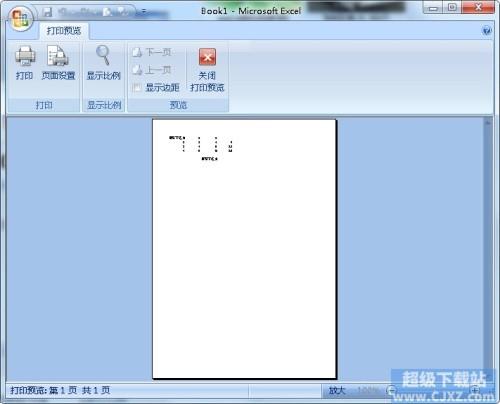Open the round Office button menu

(21, 18)
